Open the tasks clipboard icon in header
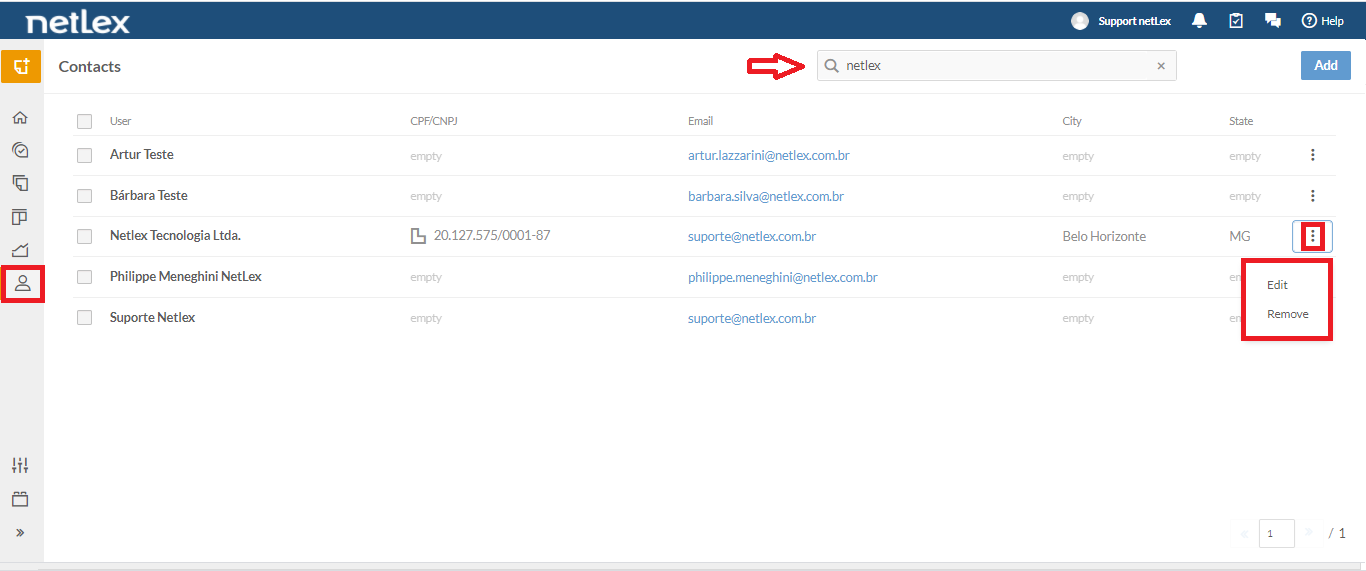Screen dimensions: 1366x571 [1236, 21]
